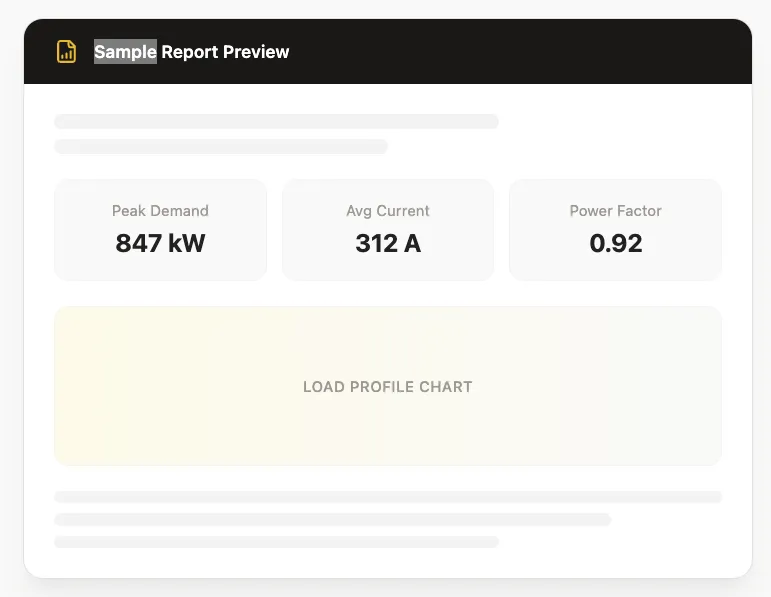This screenshot has width=771, height=597.
Task: Click the "Peak Demand" label
Action: point(160,211)
